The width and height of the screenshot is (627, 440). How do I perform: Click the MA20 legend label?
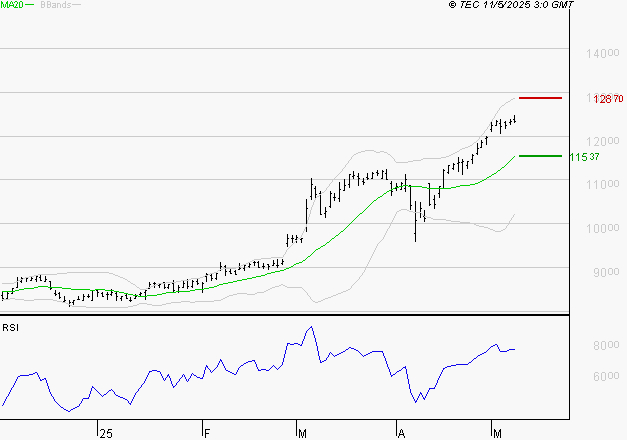tap(11, 6)
